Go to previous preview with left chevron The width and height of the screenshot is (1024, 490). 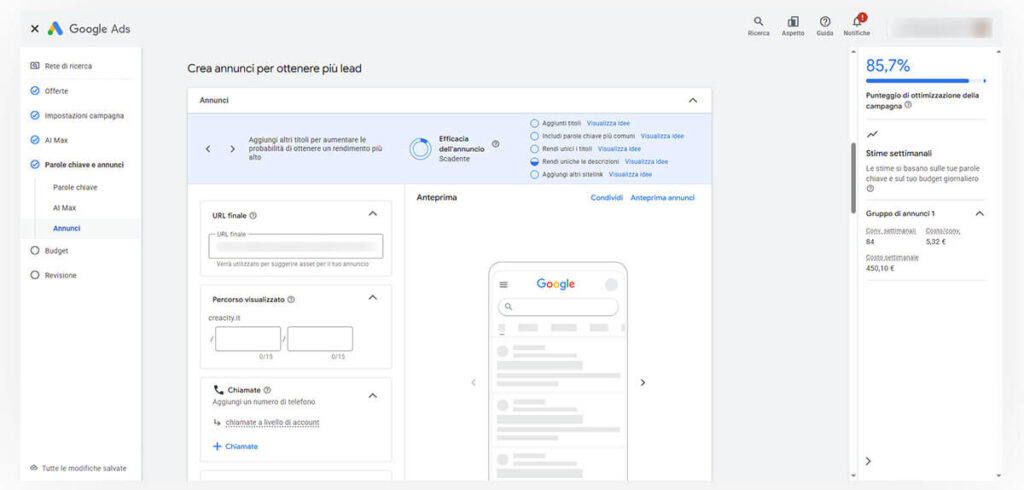point(473,382)
